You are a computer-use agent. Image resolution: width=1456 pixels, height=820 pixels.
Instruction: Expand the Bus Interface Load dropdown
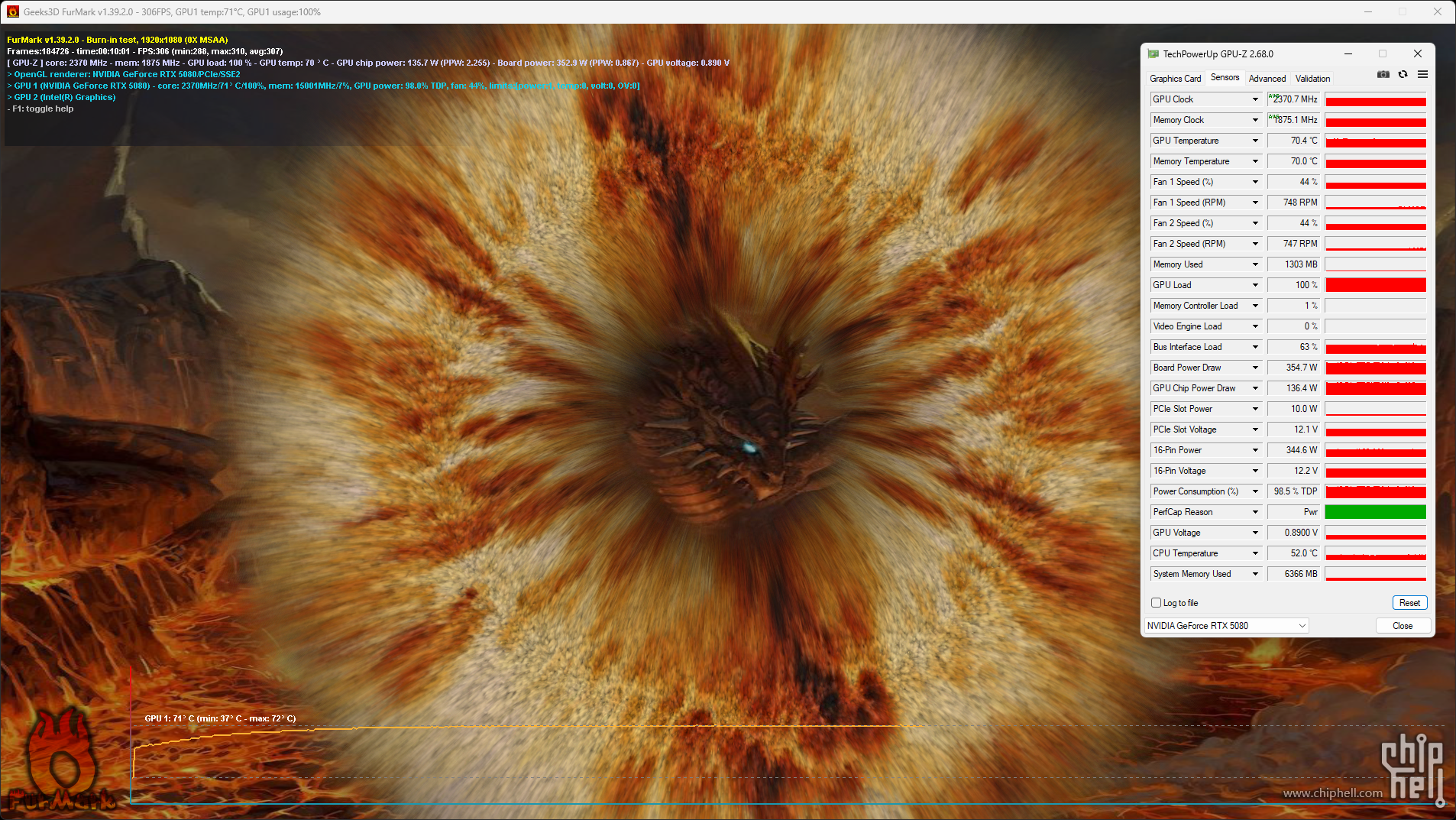click(1255, 347)
